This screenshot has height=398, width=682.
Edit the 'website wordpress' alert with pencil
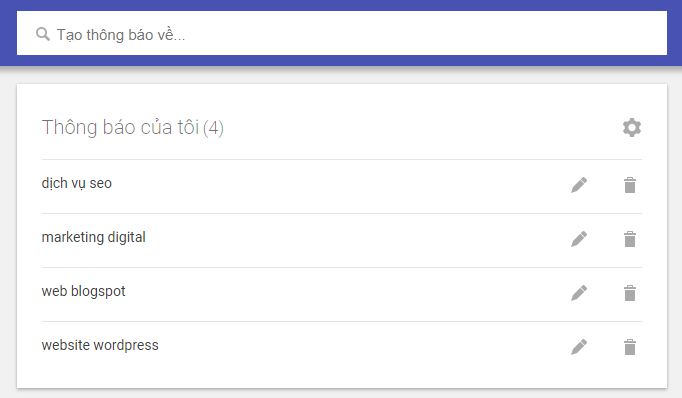[x=579, y=347]
